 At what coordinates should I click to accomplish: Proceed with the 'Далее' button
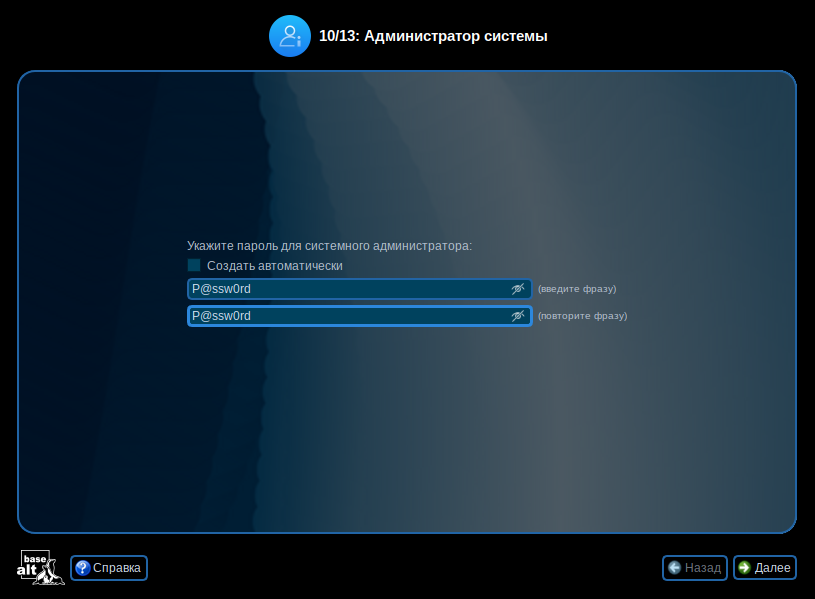[764, 568]
